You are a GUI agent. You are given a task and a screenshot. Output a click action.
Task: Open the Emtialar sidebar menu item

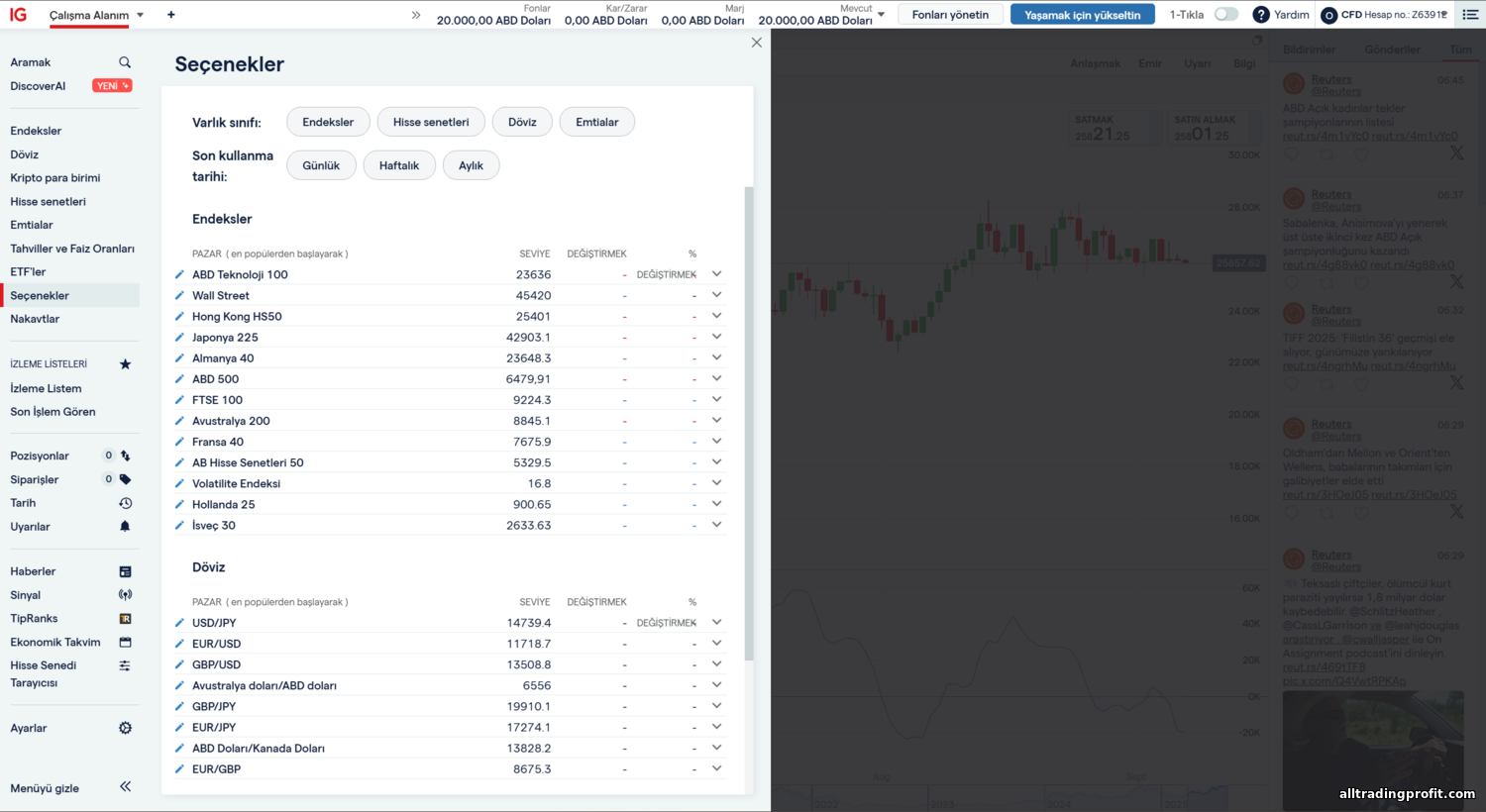coord(32,225)
